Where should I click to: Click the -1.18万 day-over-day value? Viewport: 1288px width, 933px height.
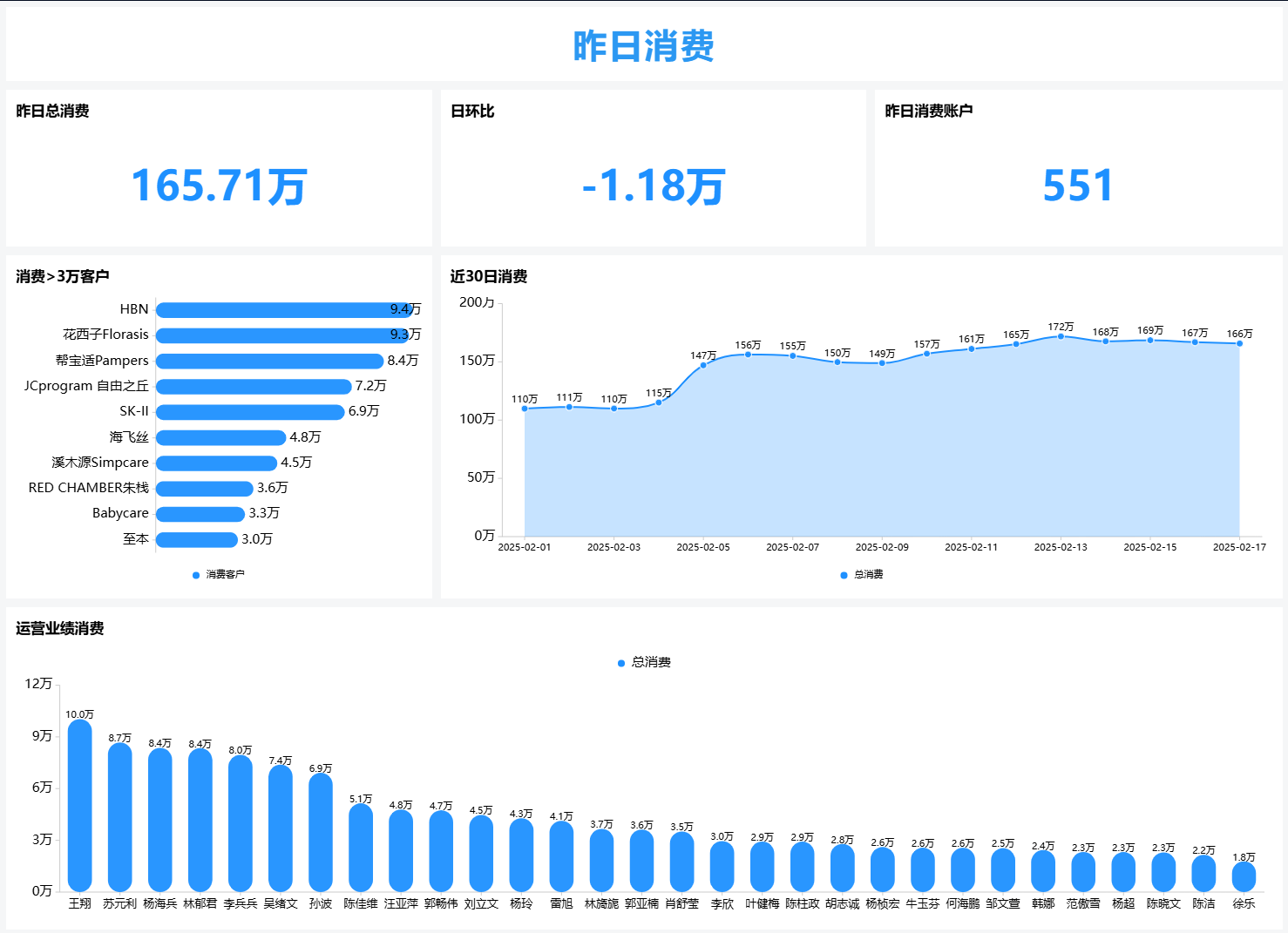654,186
